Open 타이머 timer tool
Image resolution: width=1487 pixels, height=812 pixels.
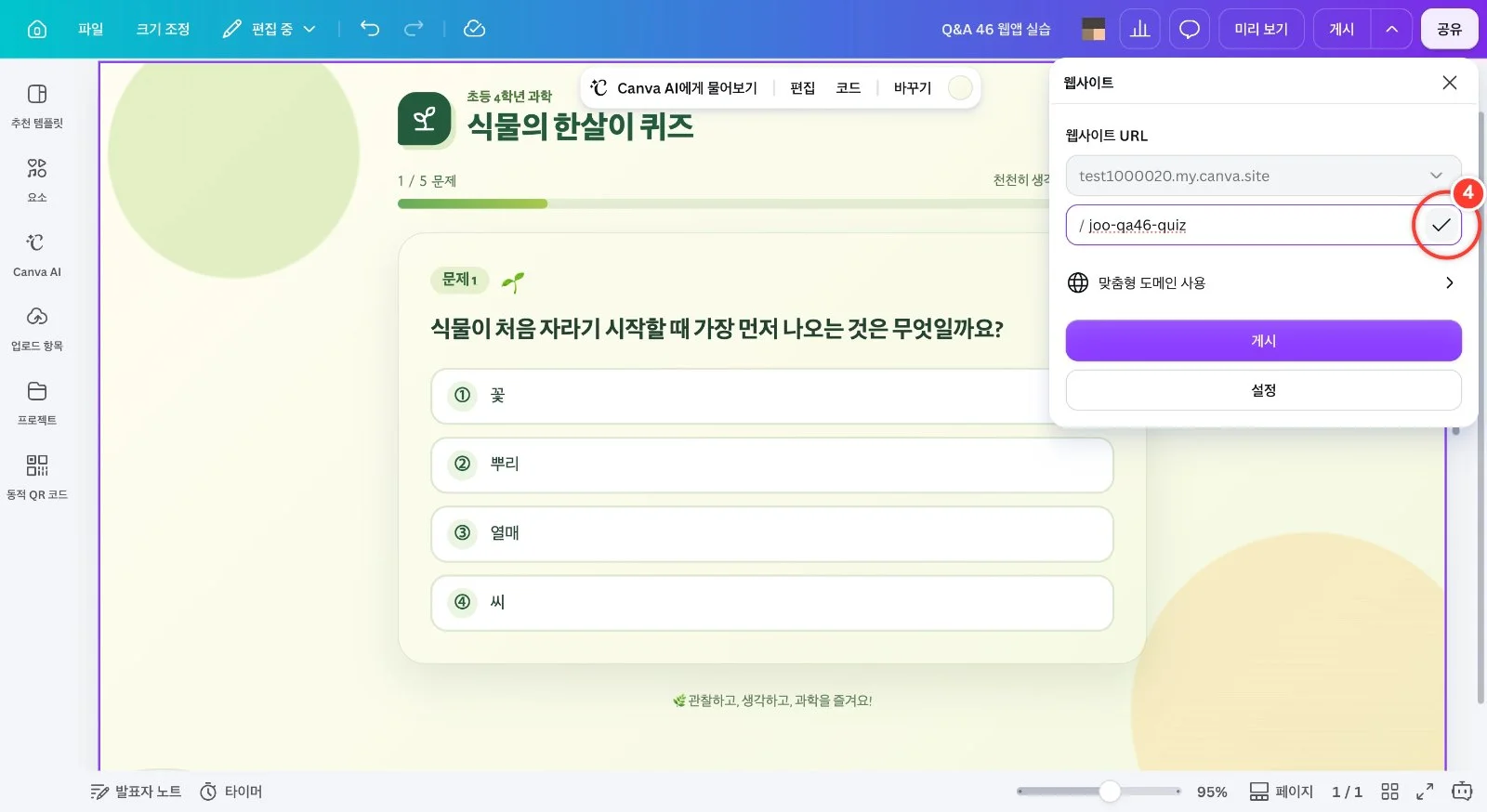[x=231, y=792]
